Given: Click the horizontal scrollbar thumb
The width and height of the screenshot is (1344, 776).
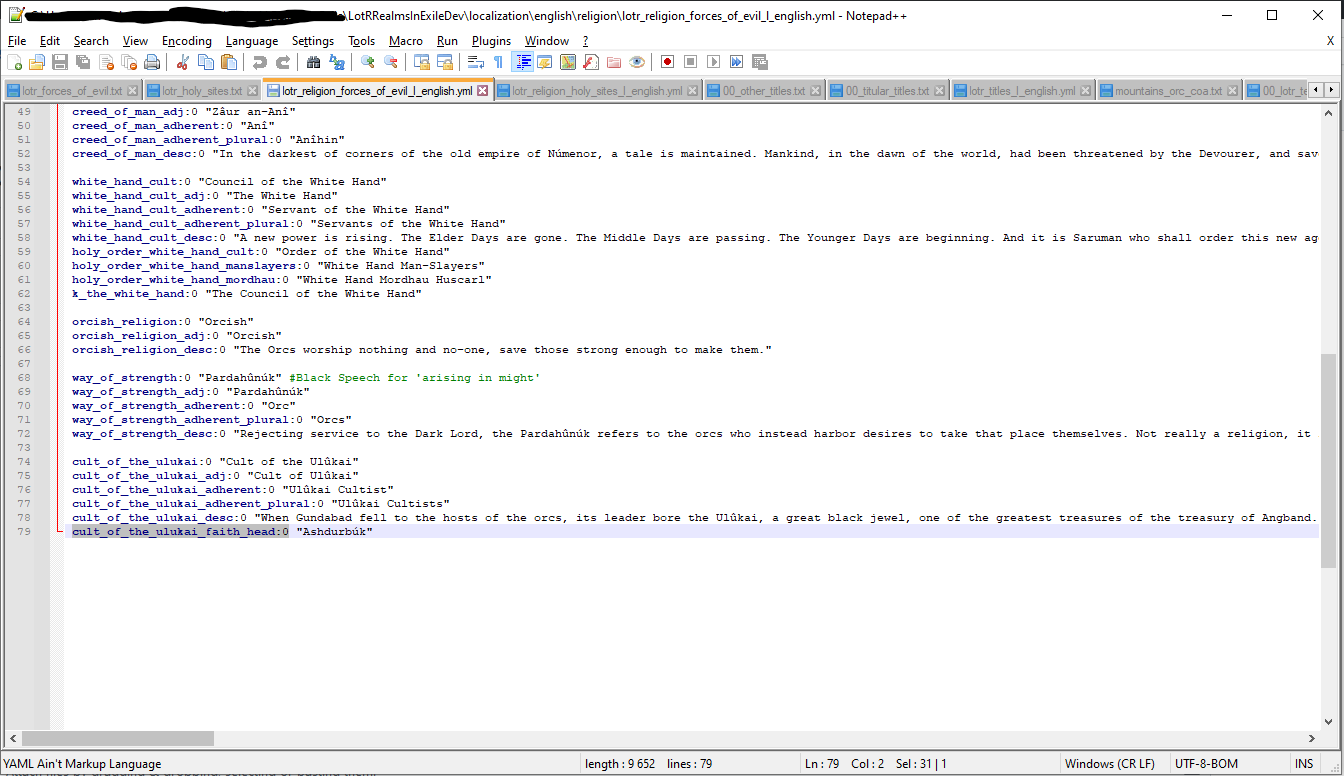Looking at the screenshot, I should (x=118, y=739).
